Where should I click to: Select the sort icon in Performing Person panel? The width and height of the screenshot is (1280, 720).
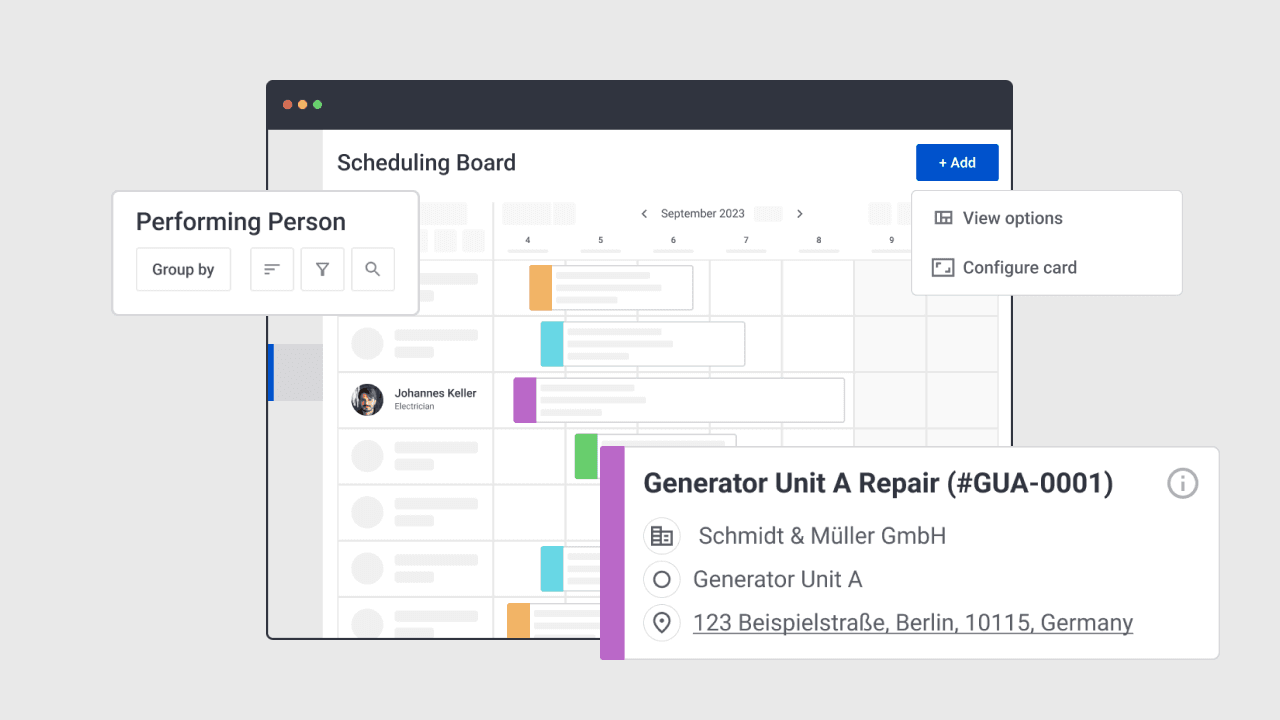point(272,269)
